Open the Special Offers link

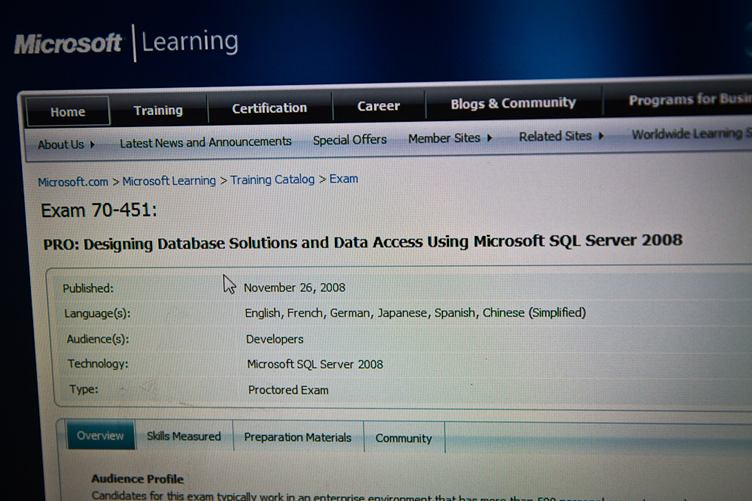(350, 140)
